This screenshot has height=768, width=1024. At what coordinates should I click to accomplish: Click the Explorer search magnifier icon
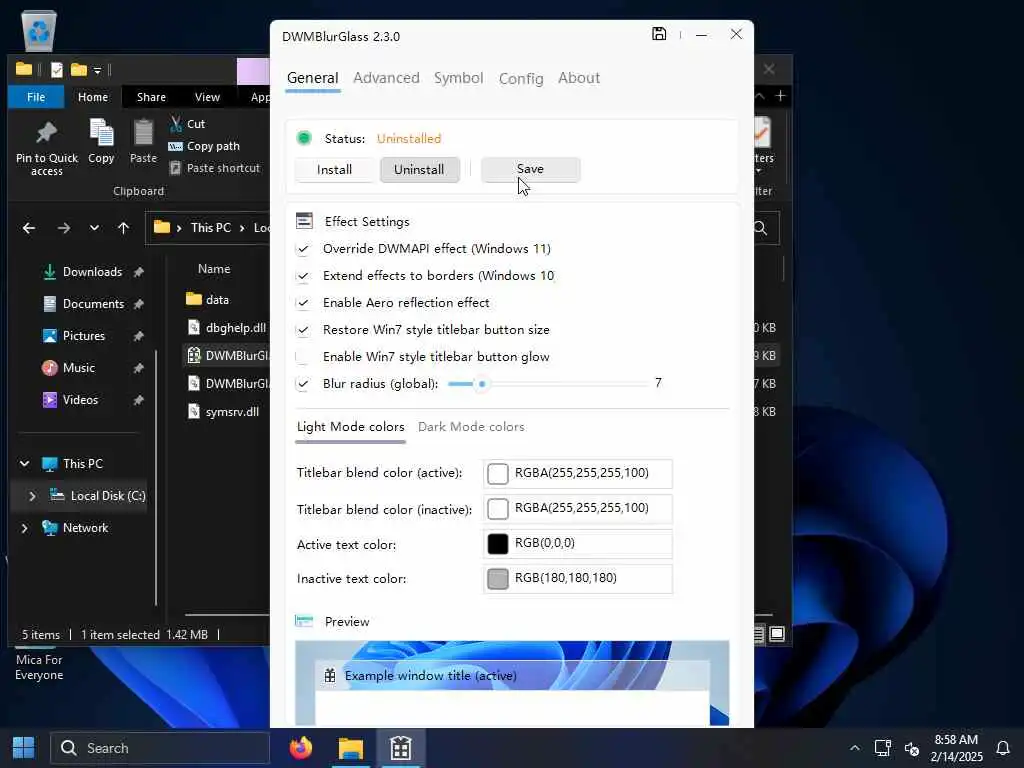point(760,228)
